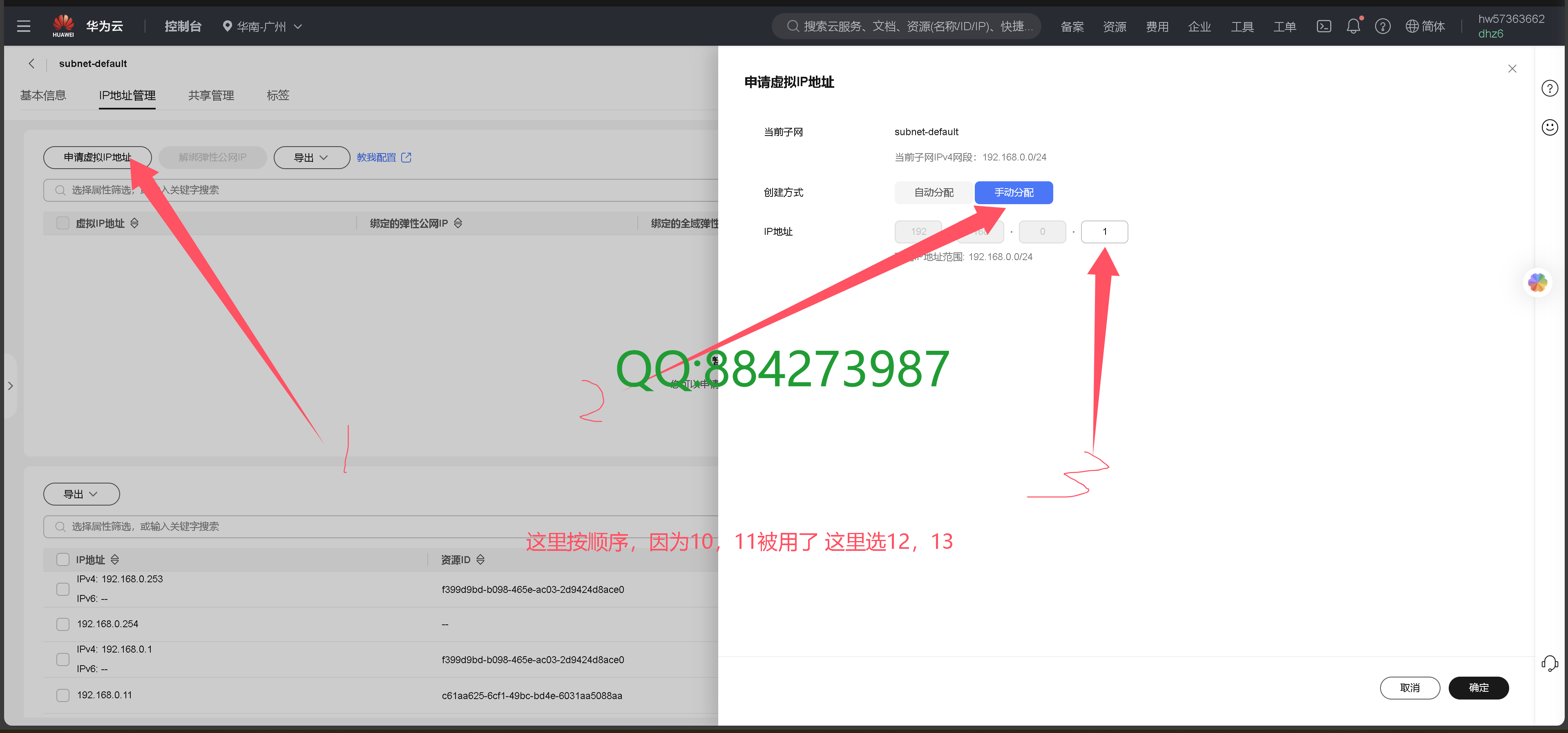Click the smiley feedback icon
The height and width of the screenshot is (733, 1568).
tap(1549, 127)
